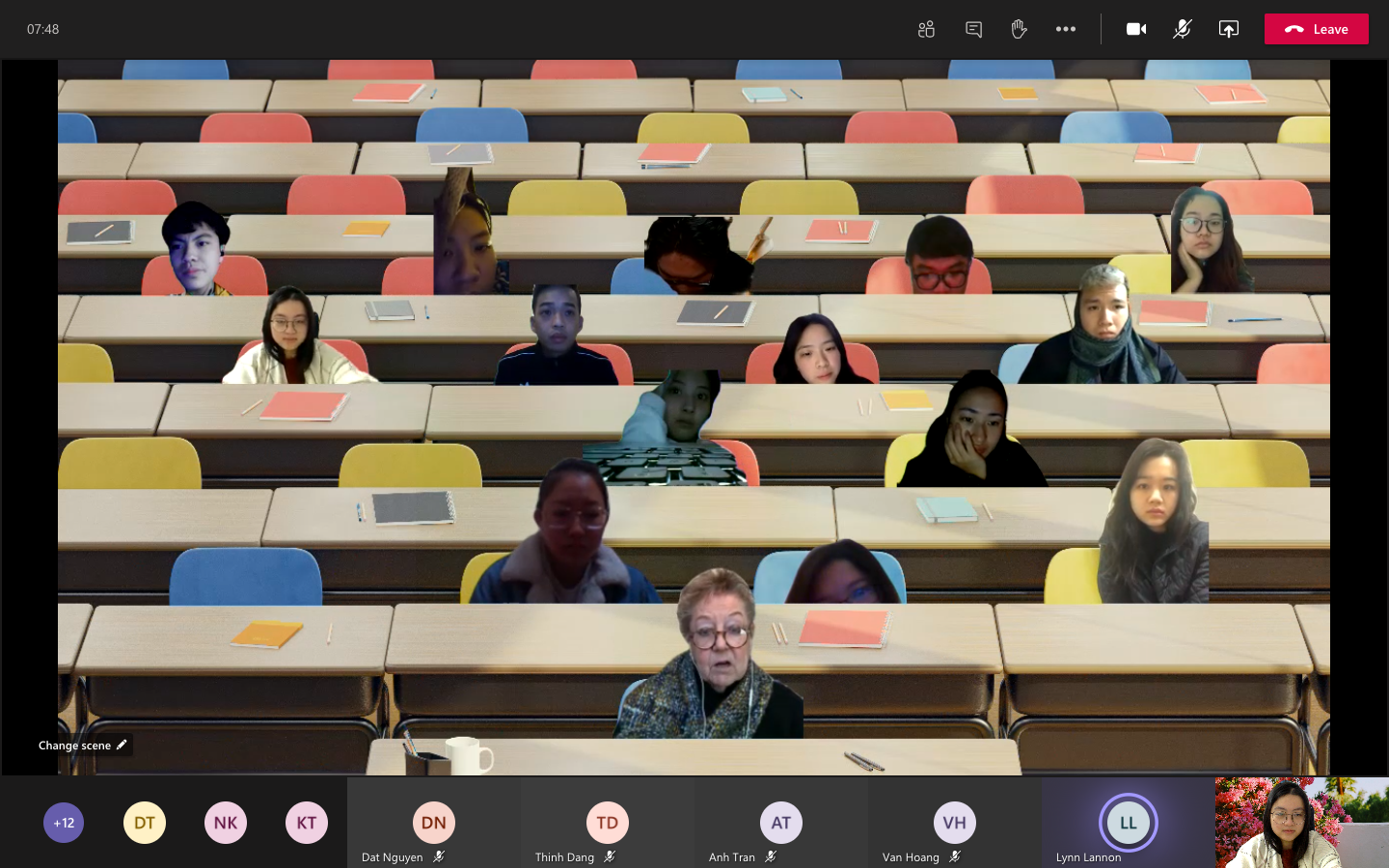Select the VH avatar of Van Hoang
Viewport: 1389px width, 868px height.
tap(955, 823)
